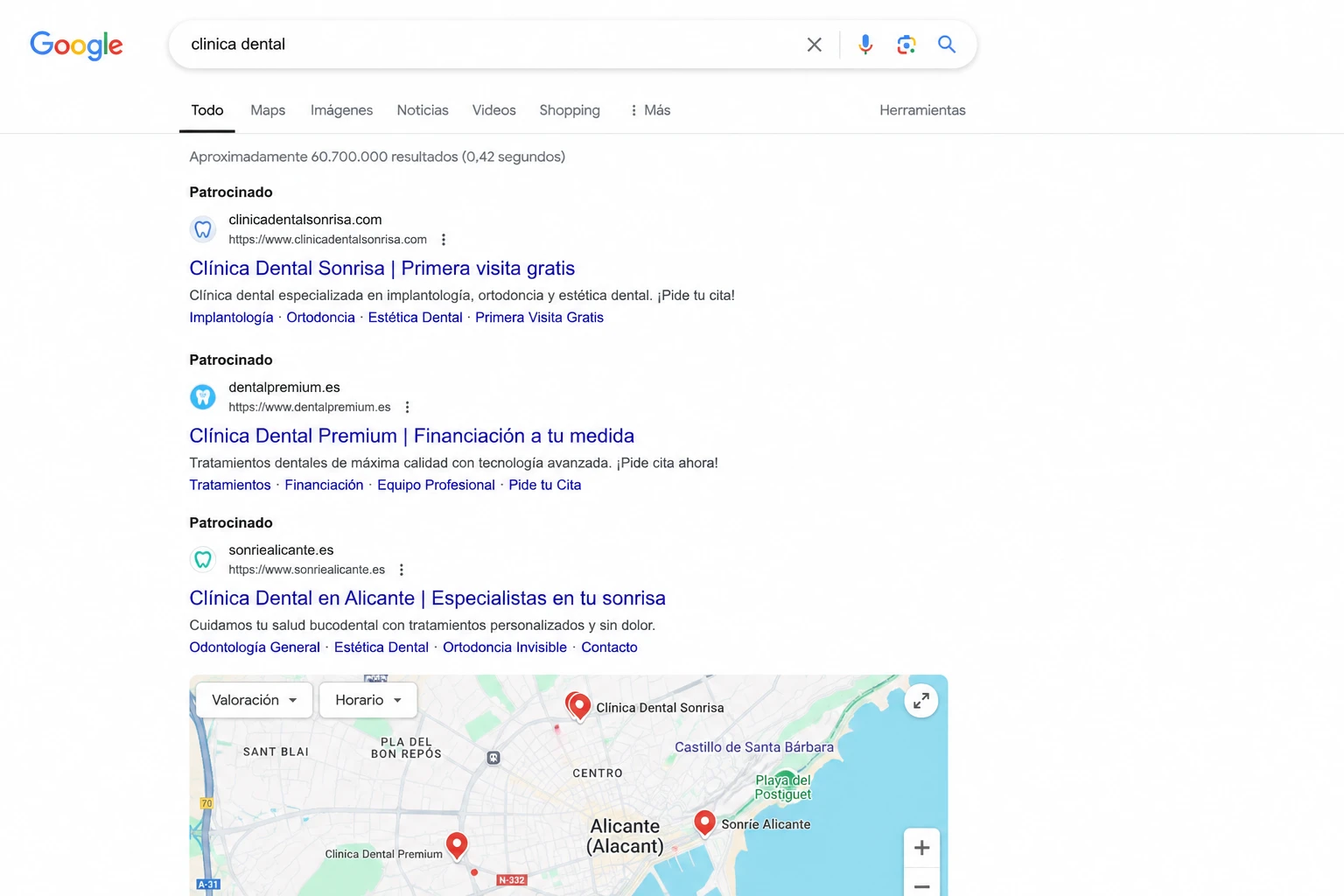
Task: Switch to the Imágenes tab
Action: point(341,110)
